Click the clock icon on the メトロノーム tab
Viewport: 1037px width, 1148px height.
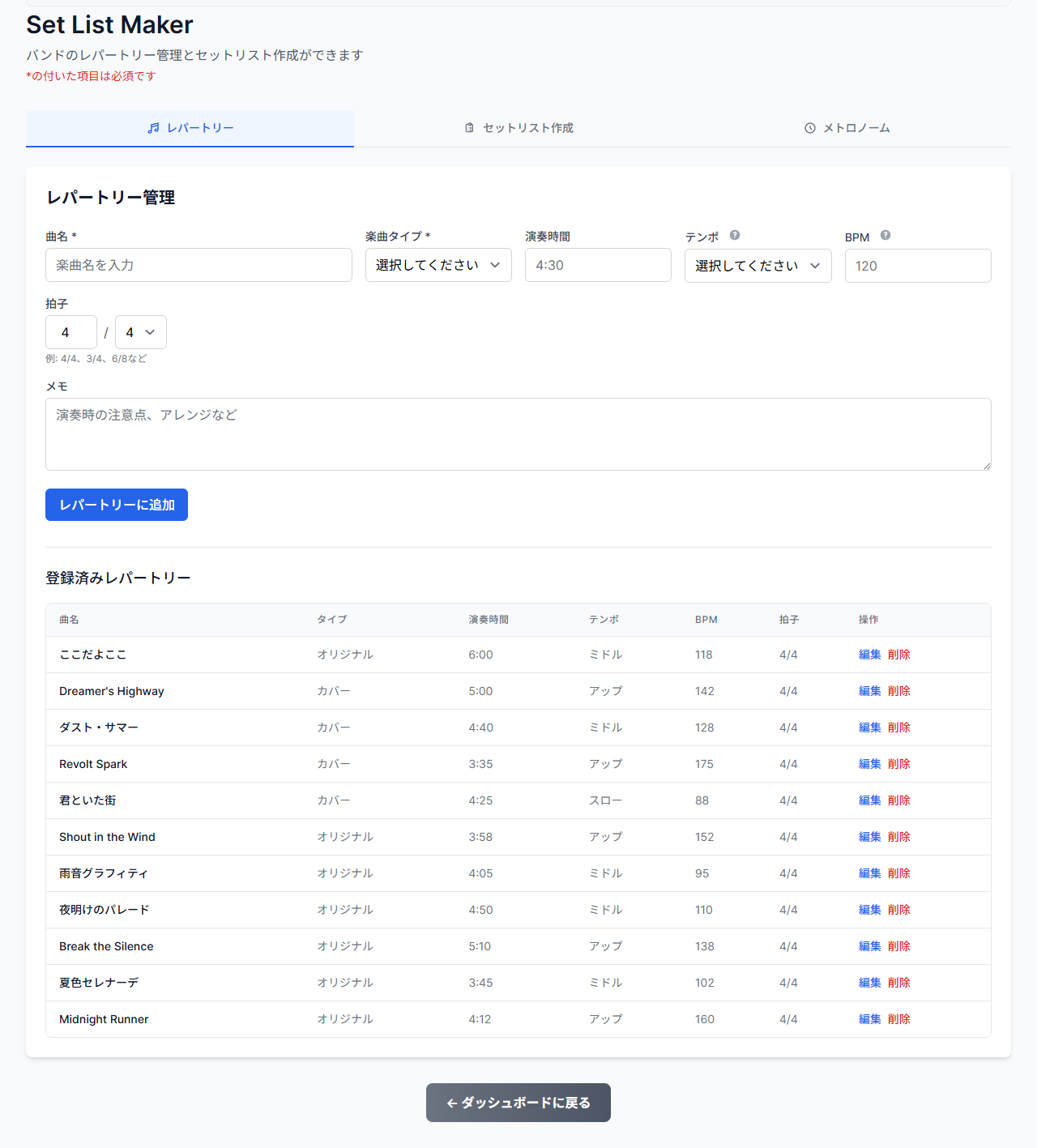tap(810, 128)
